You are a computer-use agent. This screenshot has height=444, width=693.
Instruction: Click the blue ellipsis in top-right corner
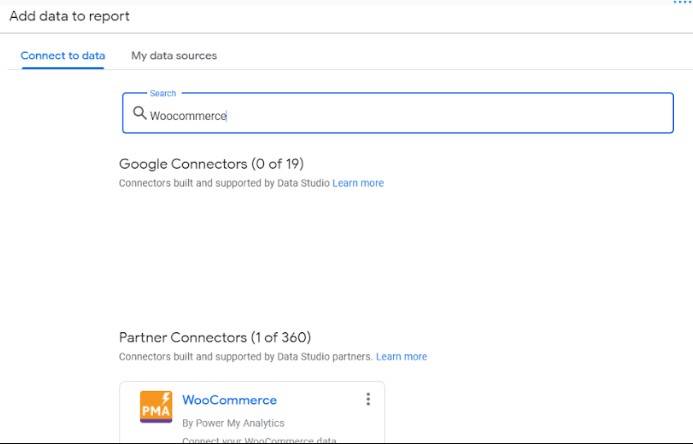[682, 3]
